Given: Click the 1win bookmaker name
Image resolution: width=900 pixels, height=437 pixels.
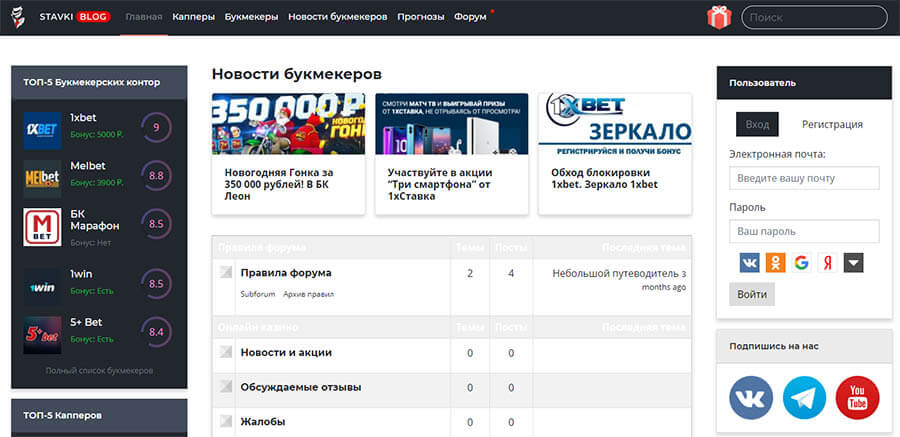Looking at the screenshot, I should pos(81,274).
